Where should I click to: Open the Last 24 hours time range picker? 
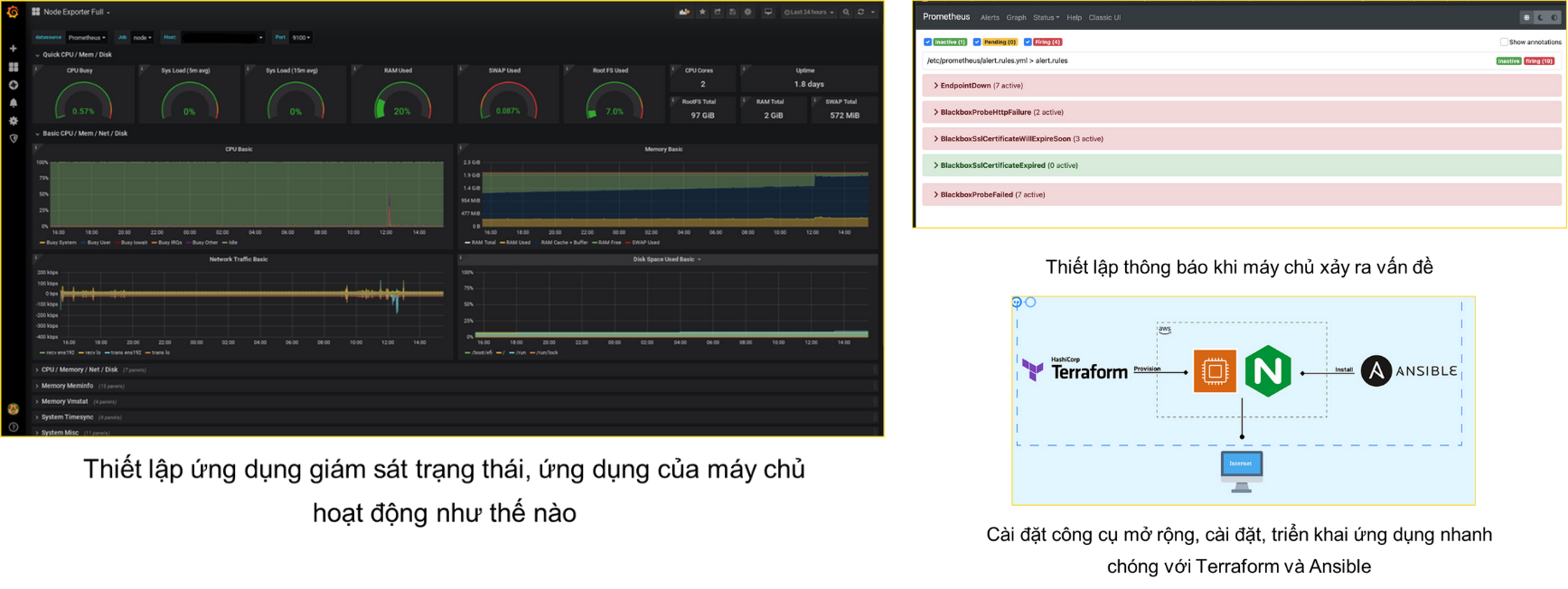point(809,13)
